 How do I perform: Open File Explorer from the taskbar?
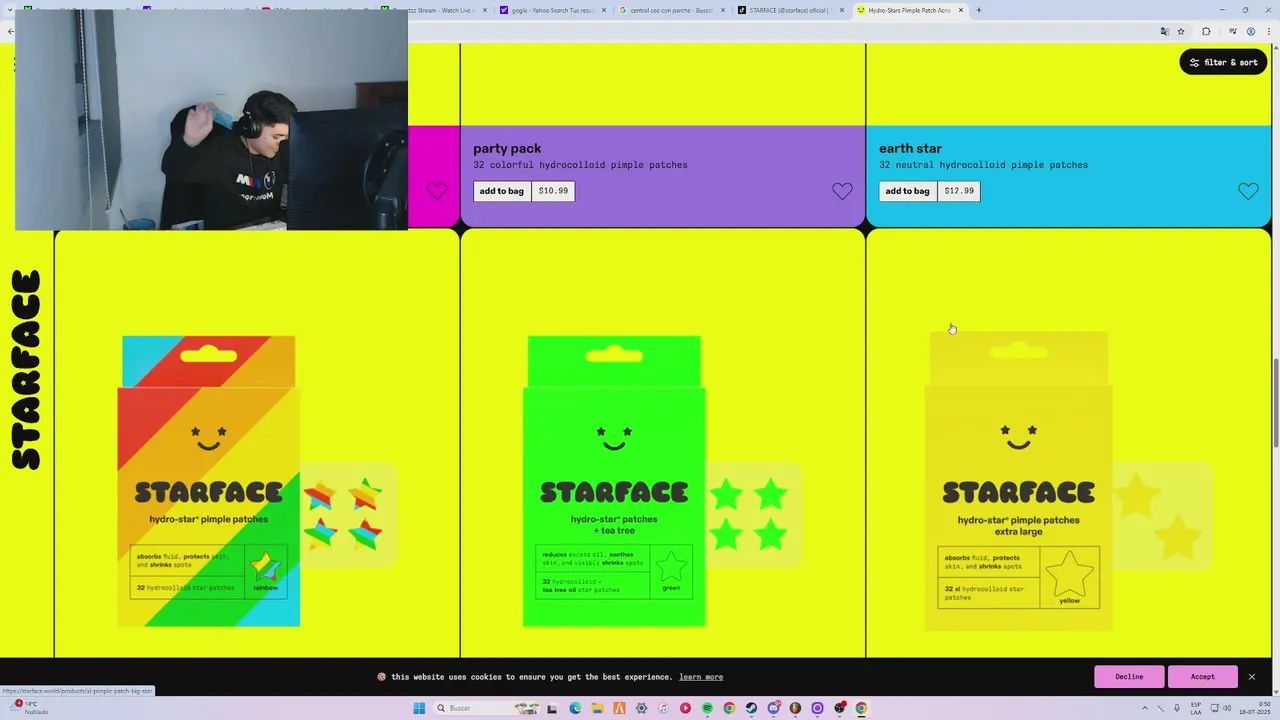click(x=597, y=708)
